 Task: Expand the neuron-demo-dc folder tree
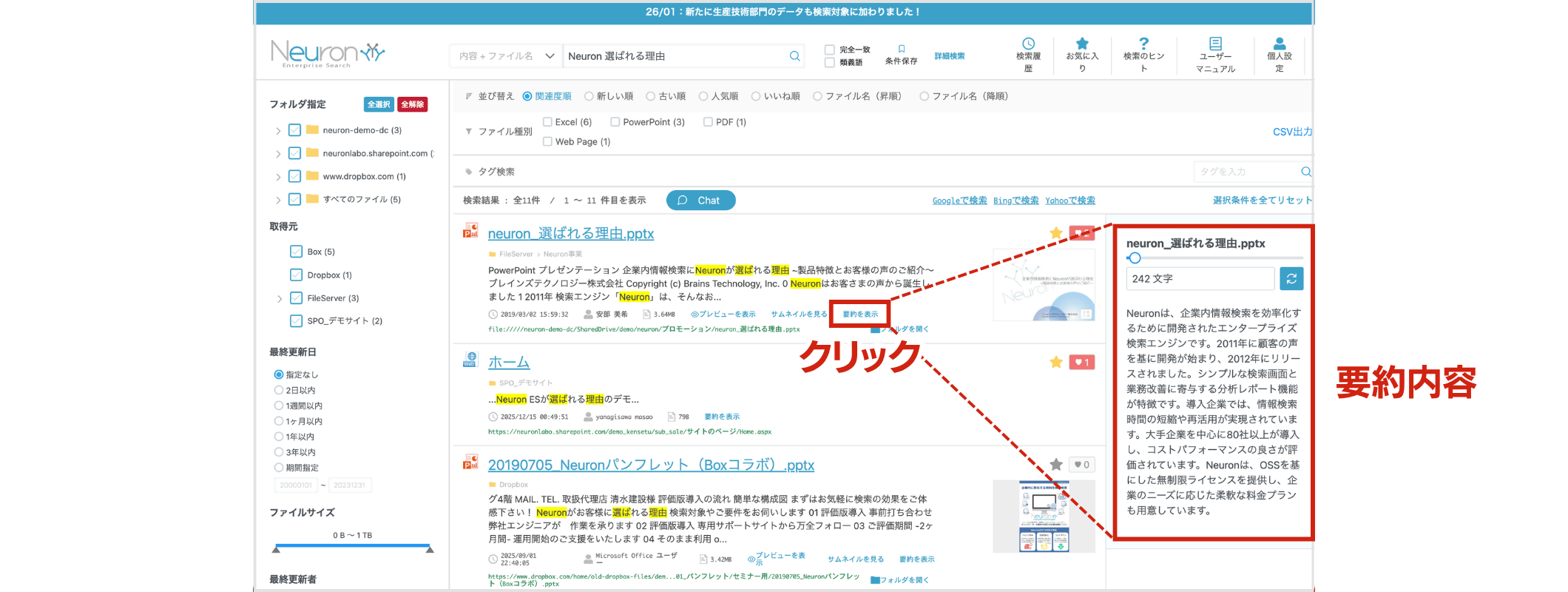pos(278,131)
